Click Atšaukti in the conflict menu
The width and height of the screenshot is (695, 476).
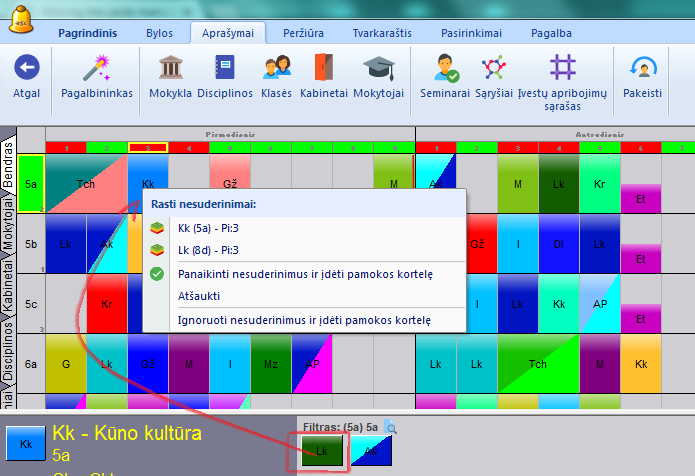[199, 296]
